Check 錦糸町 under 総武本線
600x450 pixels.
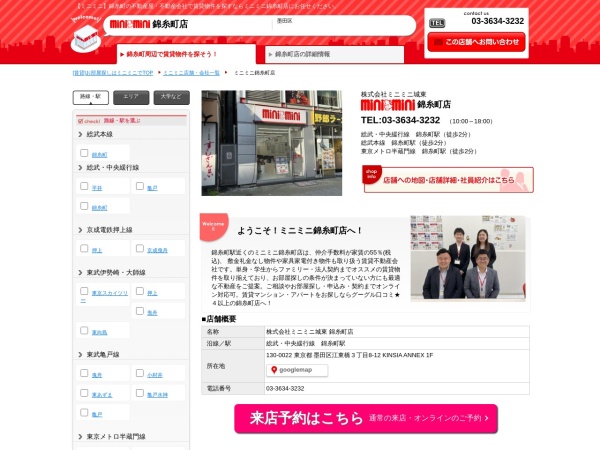pyautogui.click(x=84, y=153)
